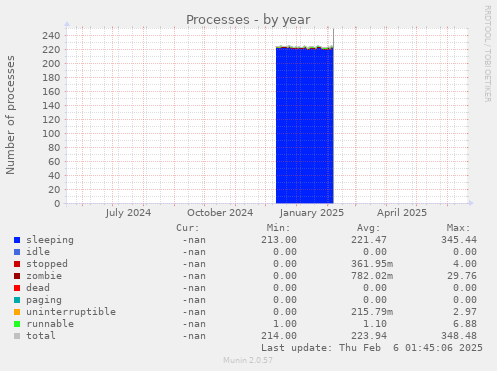Click the 'Min:' column header
The width and height of the screenshot is (497, 371).
(x=278, y=228)
